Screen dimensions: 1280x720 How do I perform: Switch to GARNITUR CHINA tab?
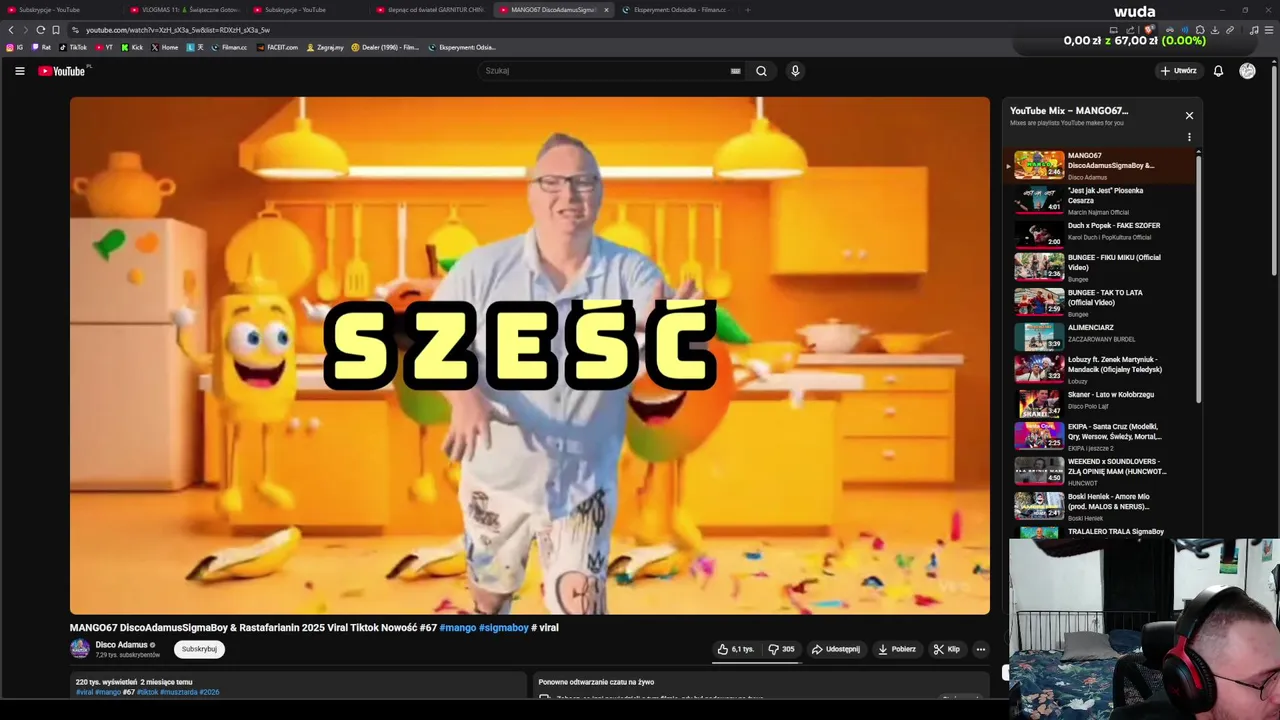click(x=431, y=10)
